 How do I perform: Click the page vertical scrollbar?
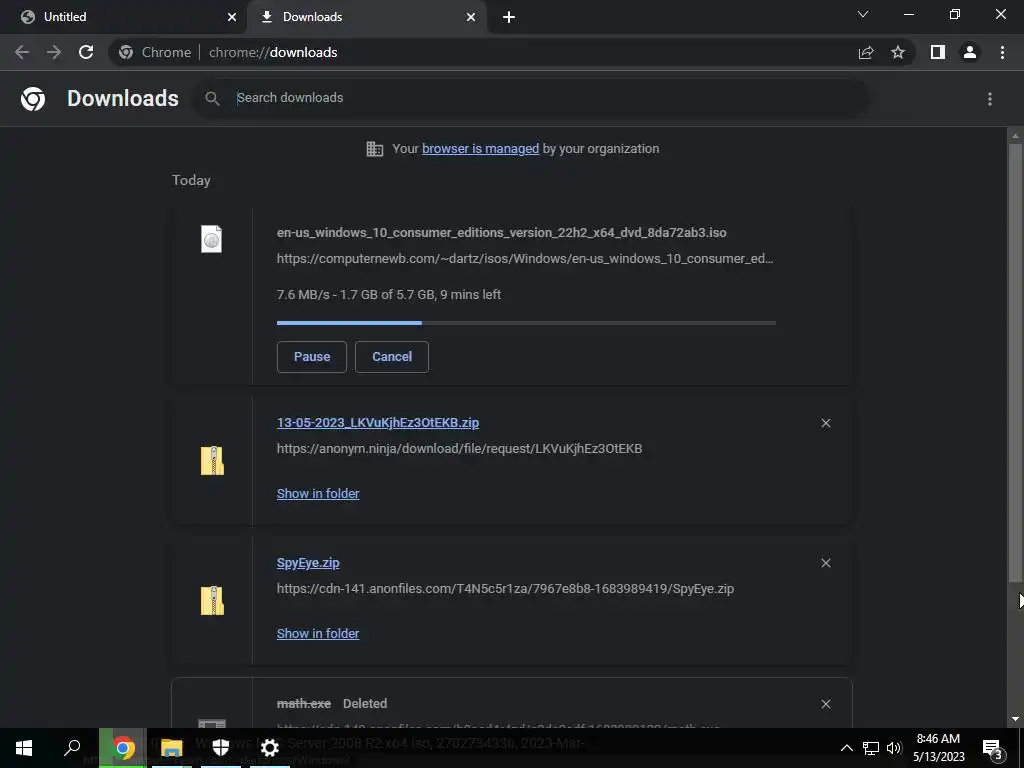[x=1015, y=362]
